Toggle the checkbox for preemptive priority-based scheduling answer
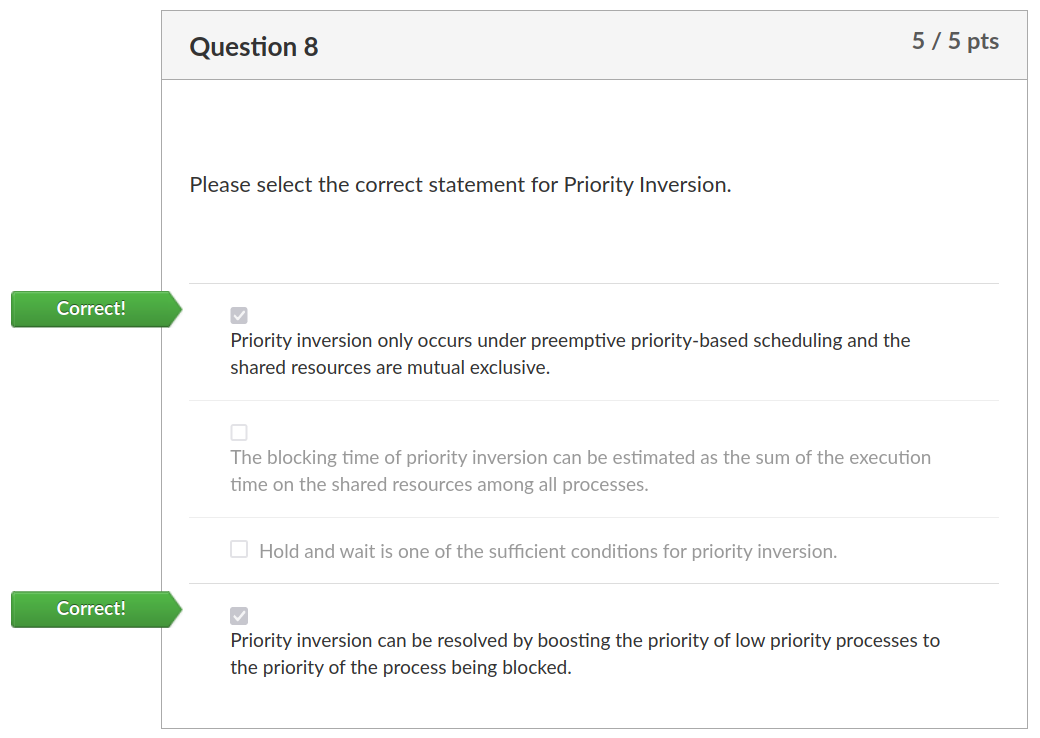Viewport: 1040px width, 738px height. 239,316
